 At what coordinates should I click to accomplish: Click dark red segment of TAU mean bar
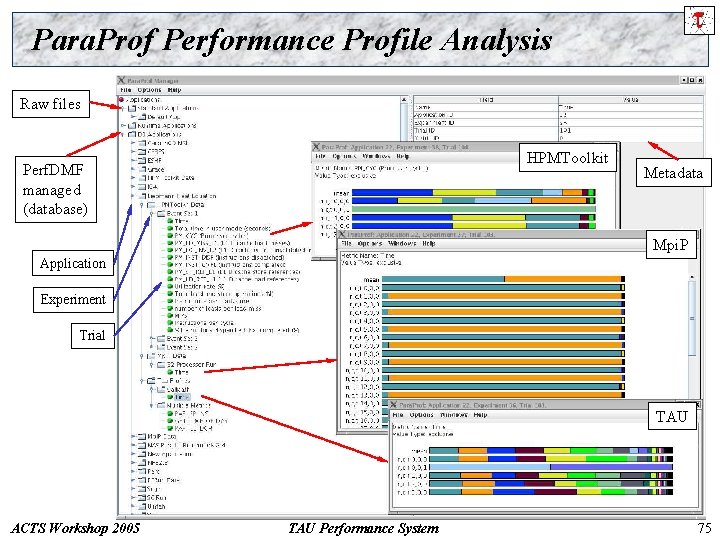tap(529, 450)
